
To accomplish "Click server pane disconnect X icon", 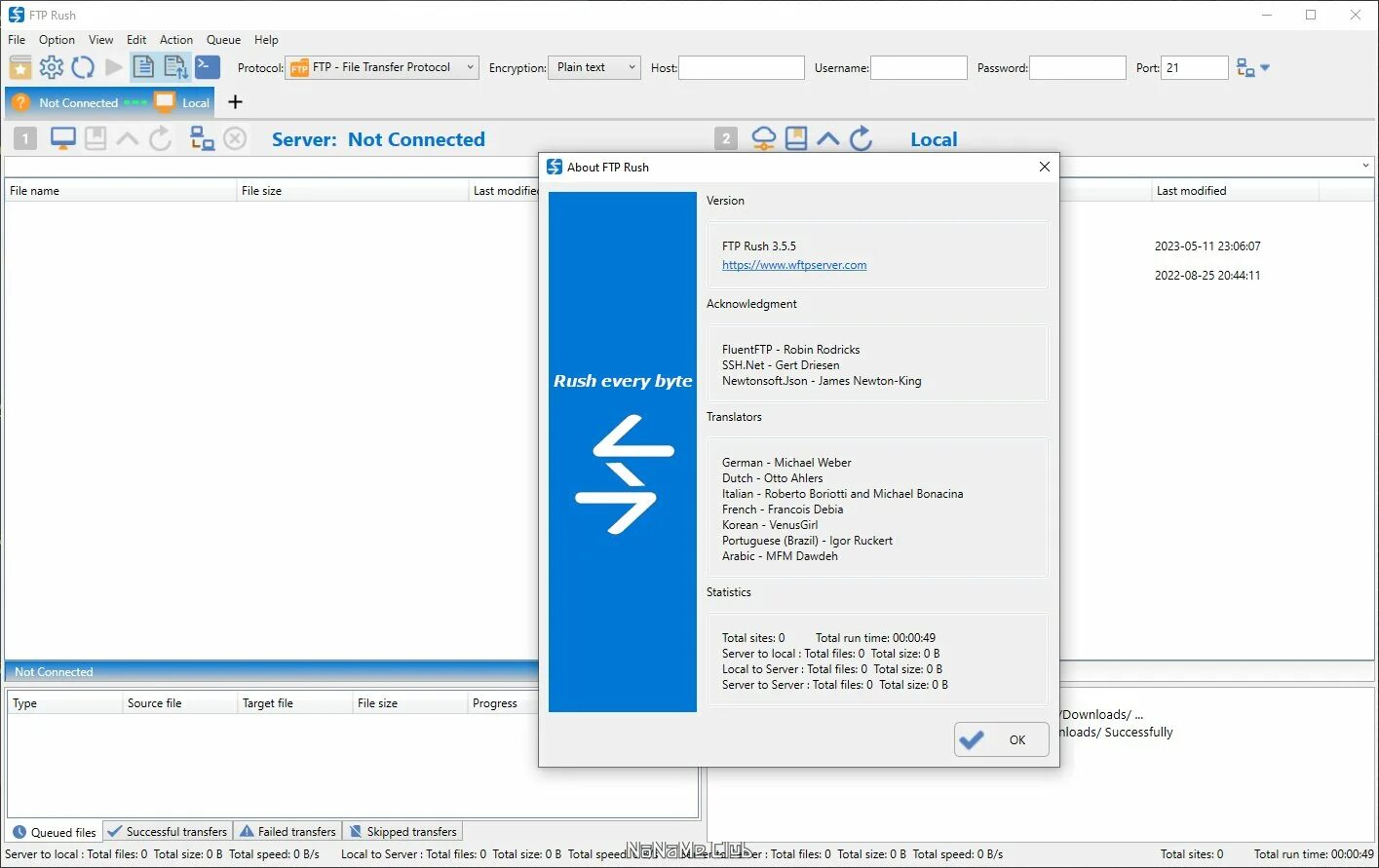I will pos(235,139).
